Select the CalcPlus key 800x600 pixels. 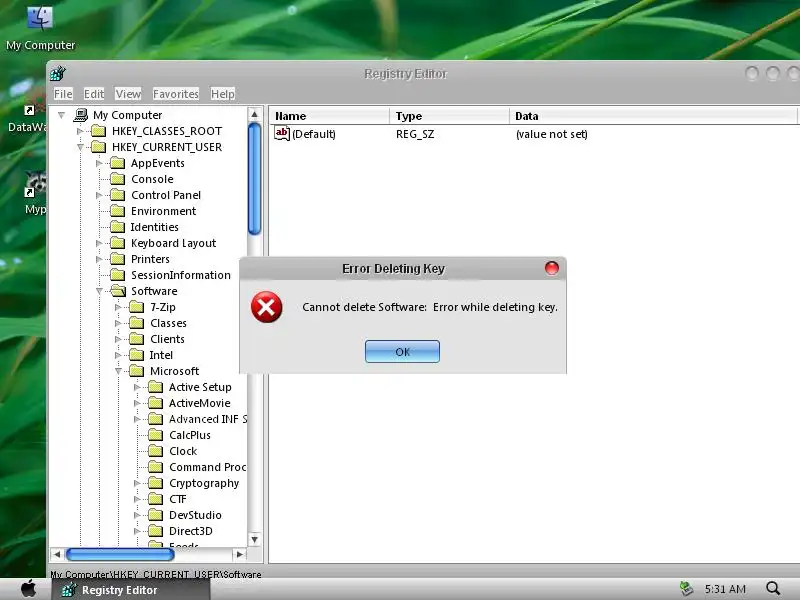click(x=190, y=435)
